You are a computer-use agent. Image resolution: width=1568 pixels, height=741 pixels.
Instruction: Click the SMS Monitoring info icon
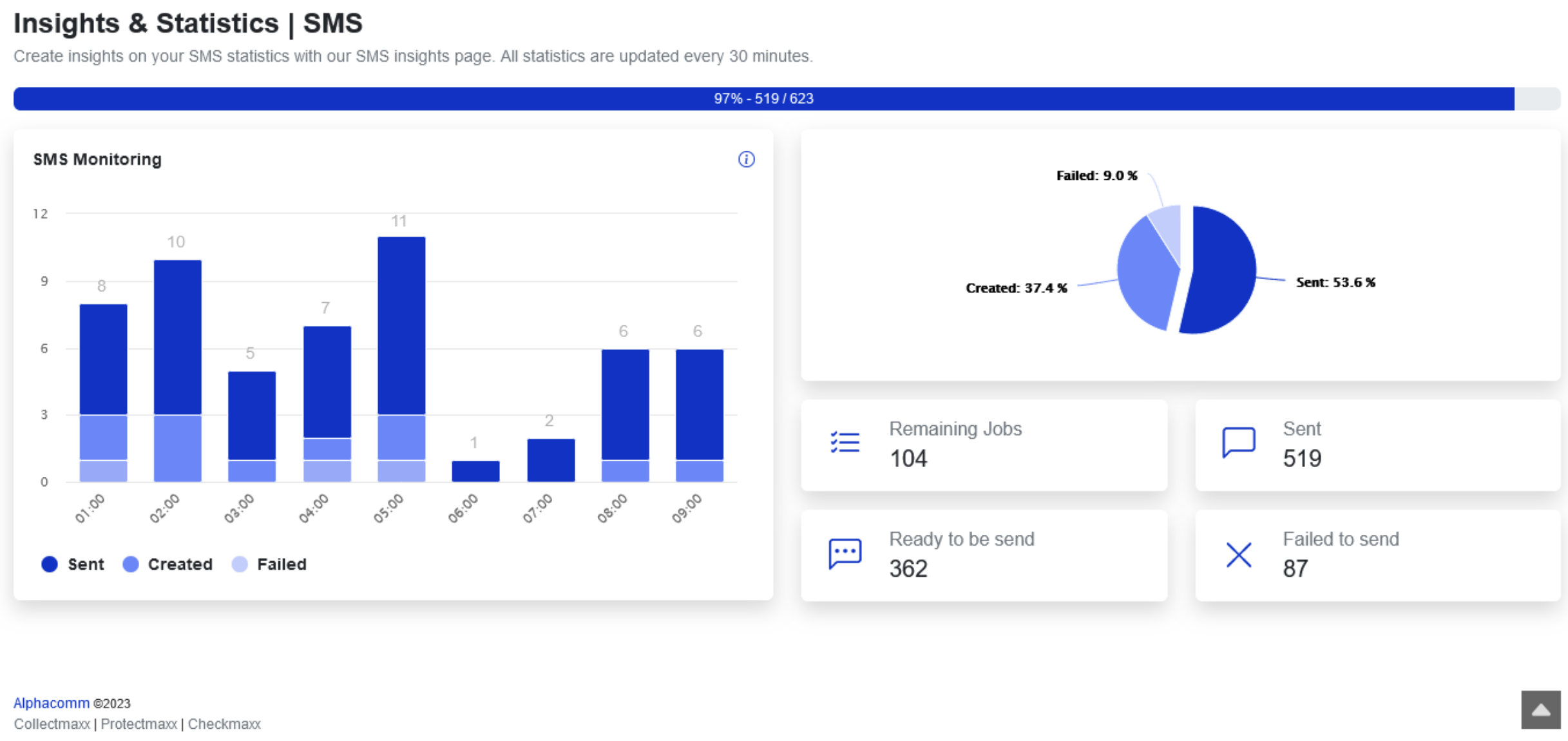[x=747, y=159]
